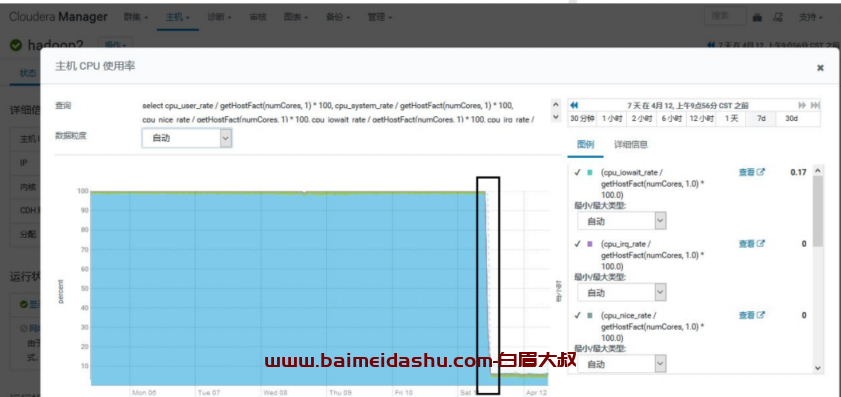Image resolution: width=841 pixels, height=397 pixels.
Task: Click the teal cpu_iowait_rate color swatch
Action: coord(590,173)
